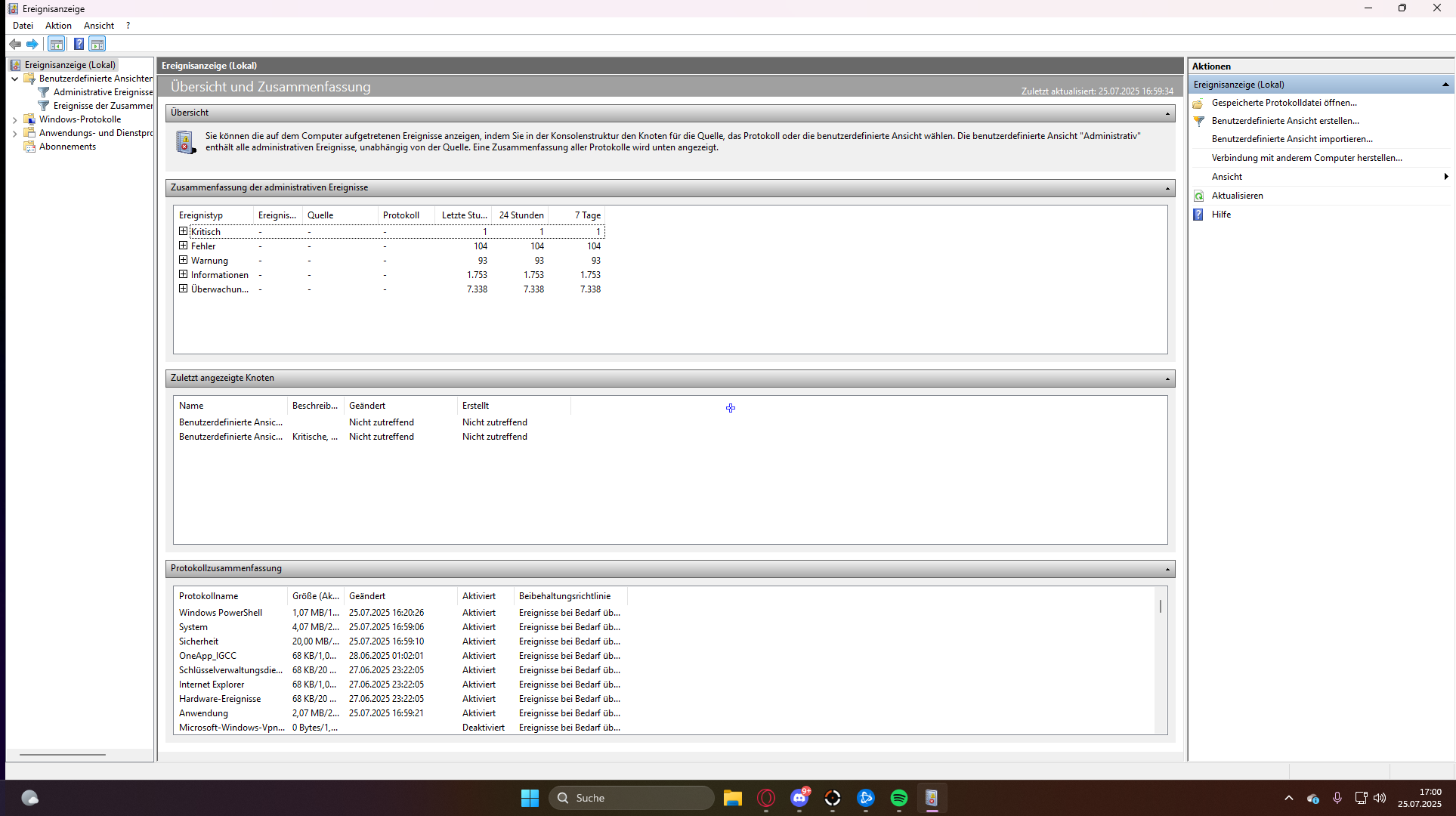Click the forward arrow toolbar icon
Image resolution: width=1456 pixels, height=816 pixels.
pyautogui.click(x=32, y=44)
